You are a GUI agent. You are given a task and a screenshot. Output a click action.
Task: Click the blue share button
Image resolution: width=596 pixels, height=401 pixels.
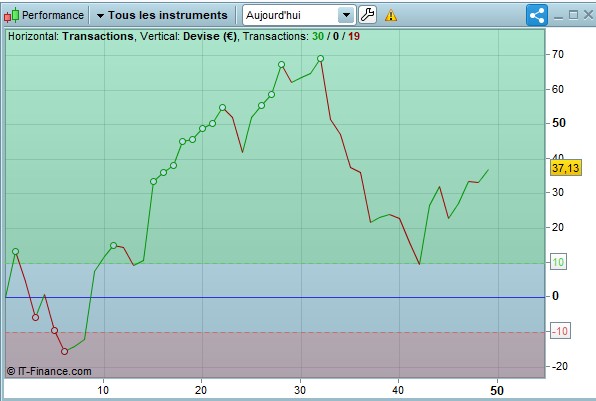537,15
